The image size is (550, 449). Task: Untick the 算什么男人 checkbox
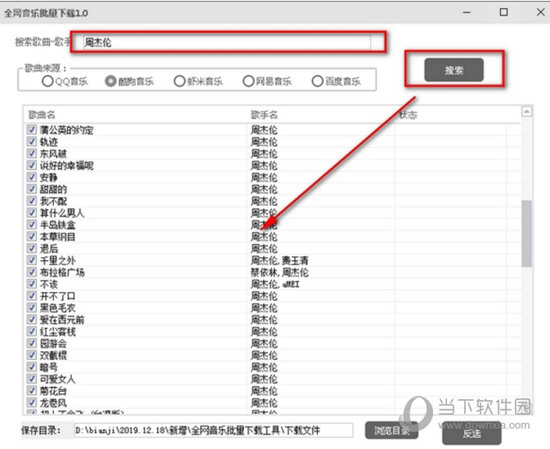coord(32,213)
